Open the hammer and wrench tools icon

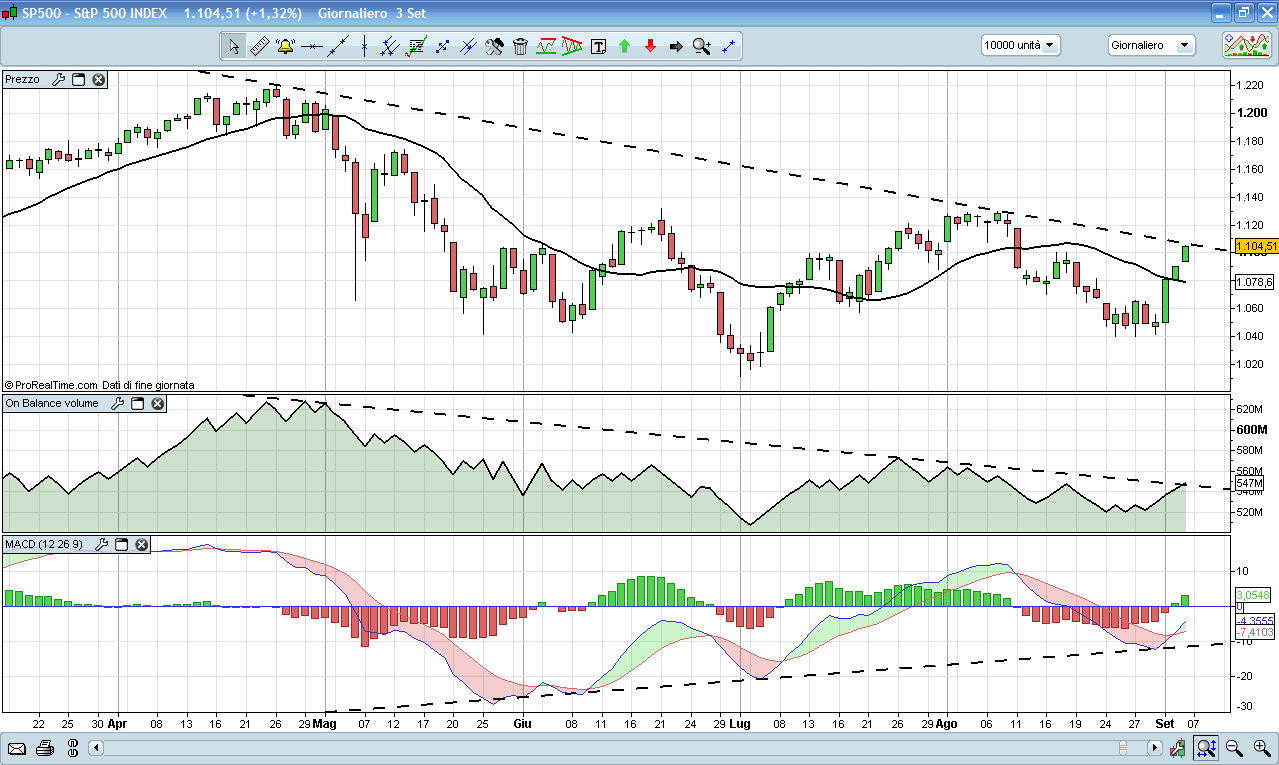click(494, 46)
